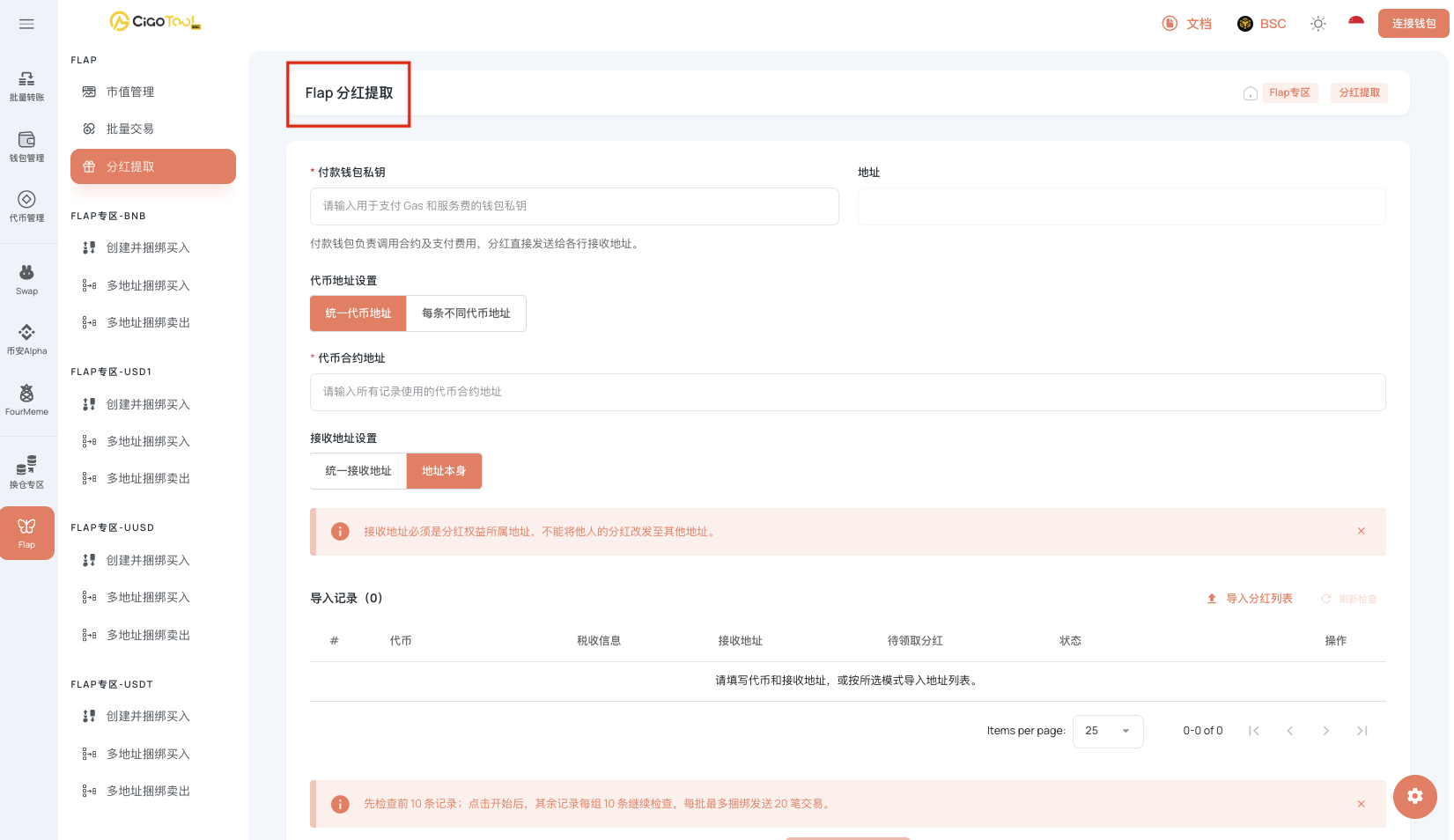The image size is (1454, 840).
Task: Open the hamburger menu icon
Action: [x=26, y=24]
